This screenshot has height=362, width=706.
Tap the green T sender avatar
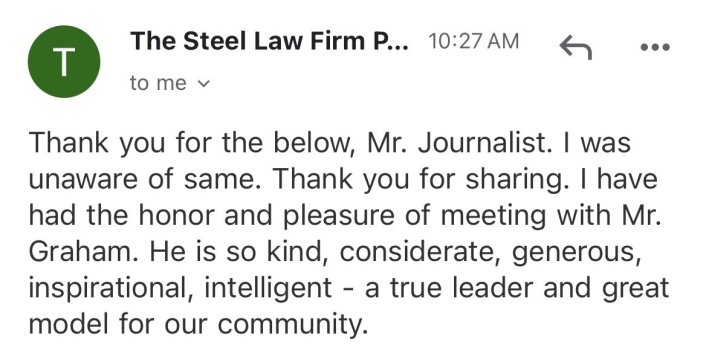64,62
